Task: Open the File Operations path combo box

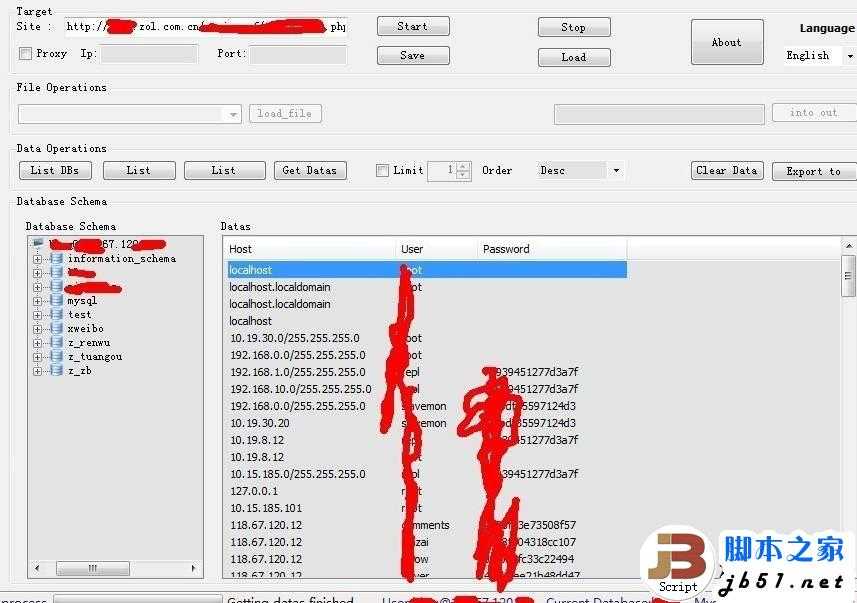Action: [130, 114]
